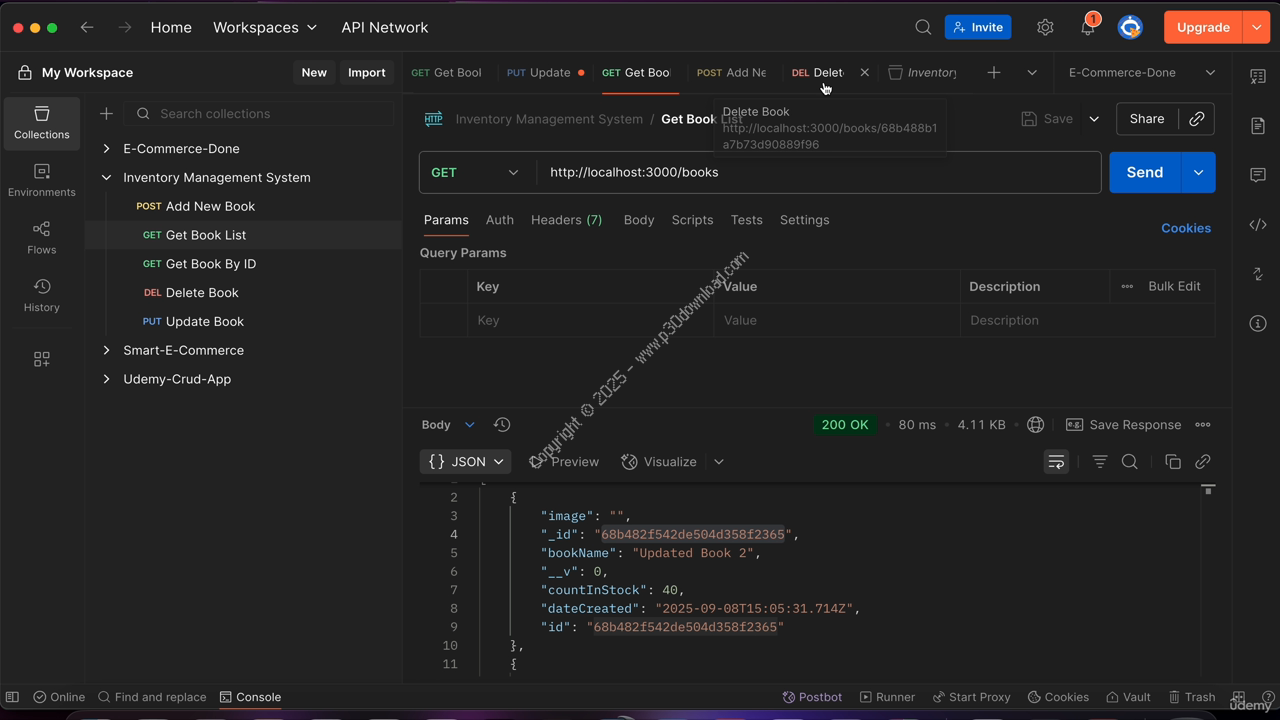The height and width of the screenshot is (720, 1280).
Task: Search within the response body
Action: (1130, 462)
